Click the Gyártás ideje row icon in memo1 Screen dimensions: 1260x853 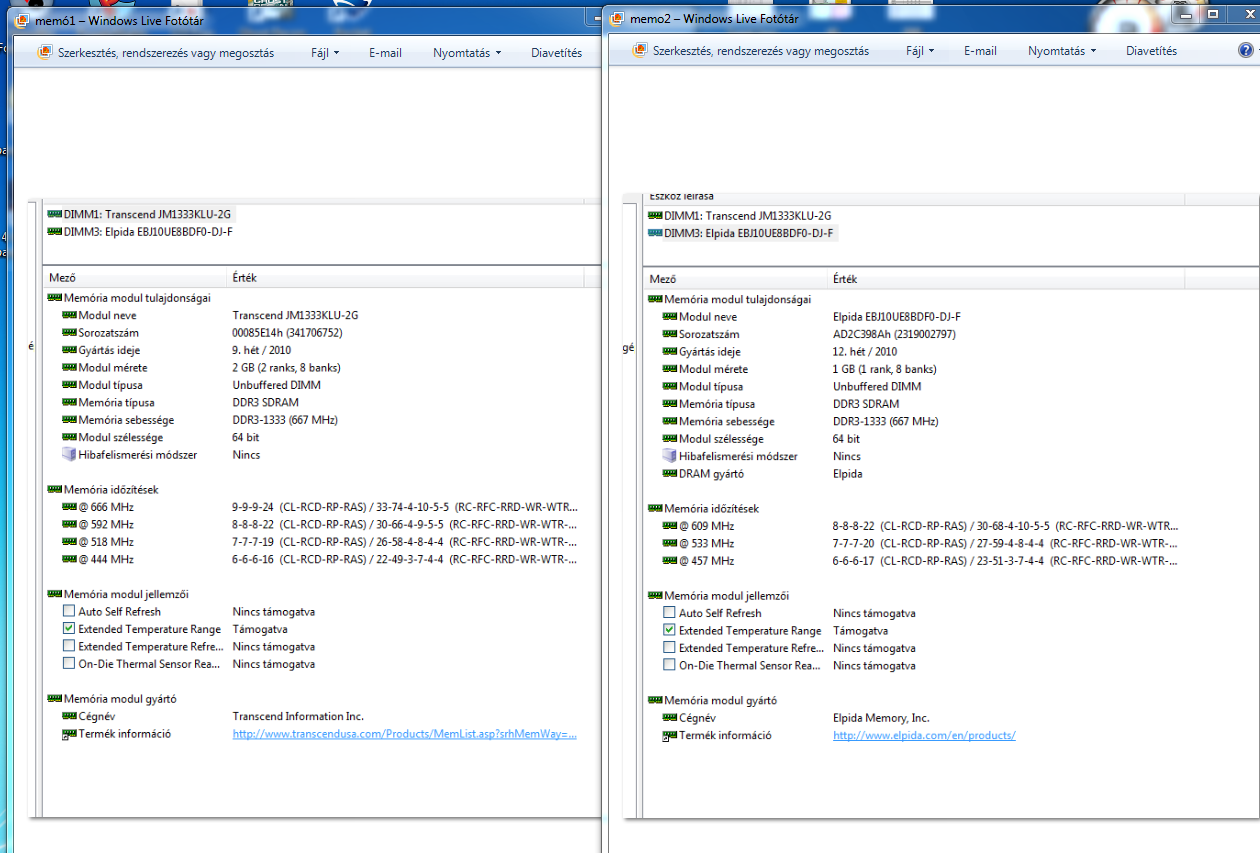[69, 350]
